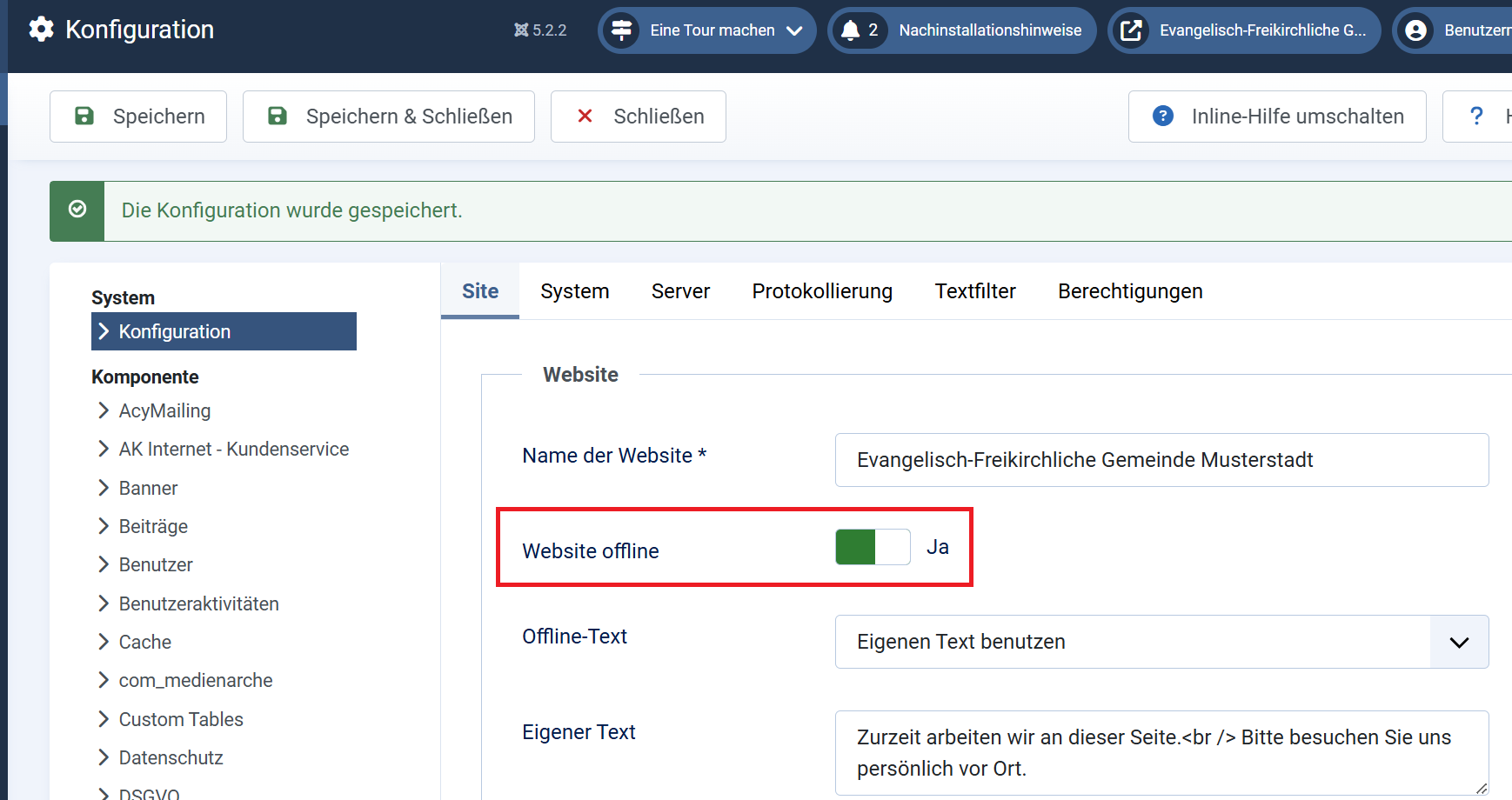This screenshot has height=800, width=1512.
Task: Click the external site preview icon
Action: [1130, 30]
